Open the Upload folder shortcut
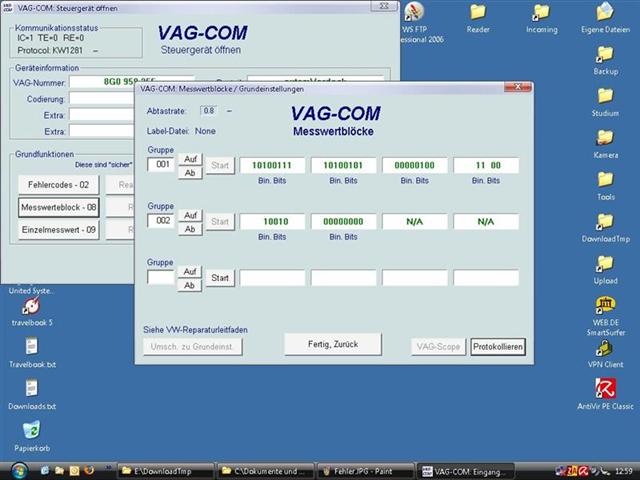This screenshot has height=480, width=640. [x=605, y=264]
